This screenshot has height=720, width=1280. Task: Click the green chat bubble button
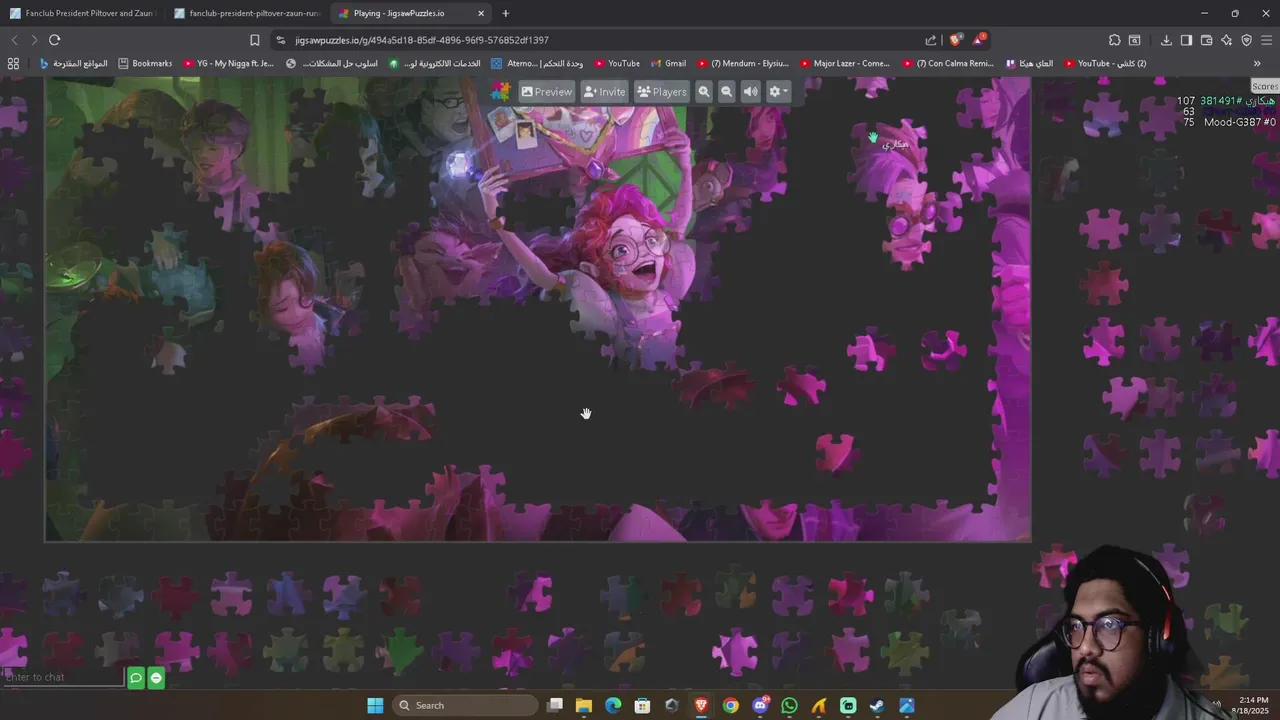pos(136,678)
